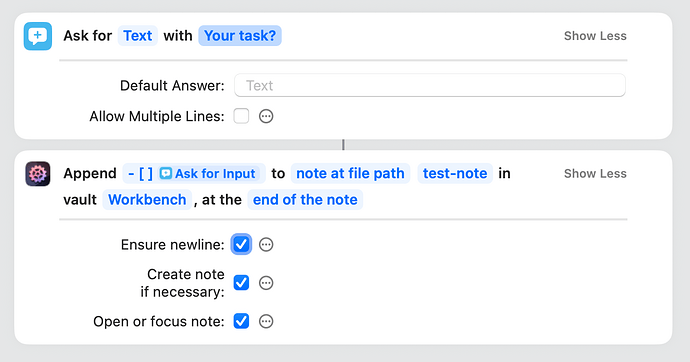690x362 pixels.
Task: Uncheck Ensure newline checkbox
Action: pos(241,245)
